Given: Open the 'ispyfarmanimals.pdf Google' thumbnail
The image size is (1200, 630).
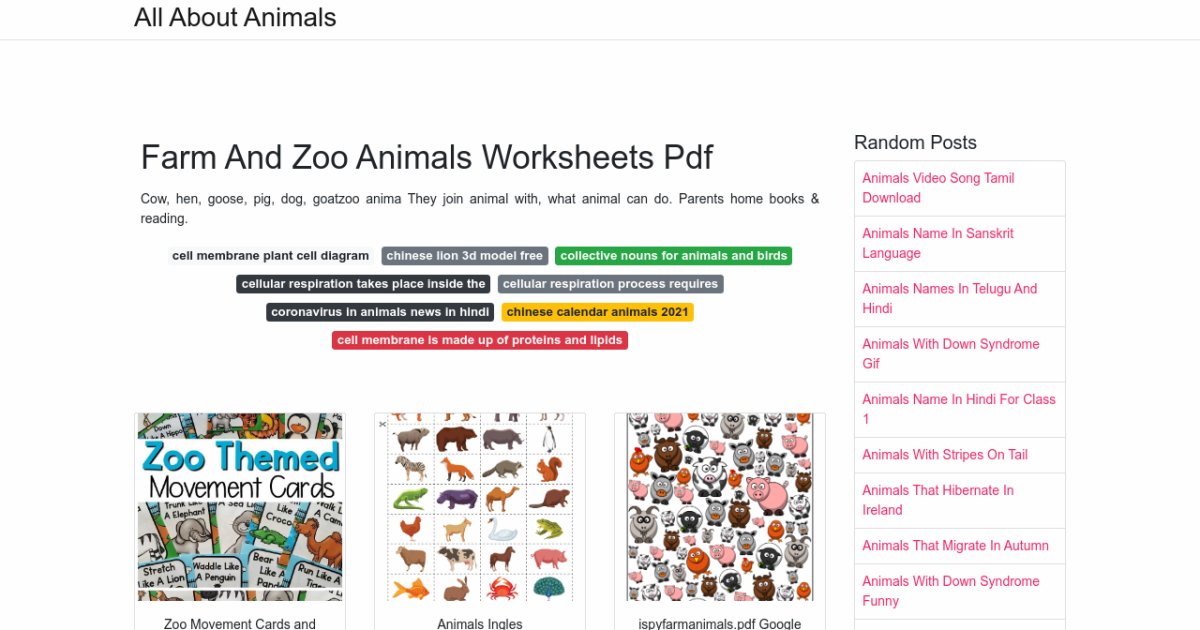Looking at the screenshot, I should (719, 506).
